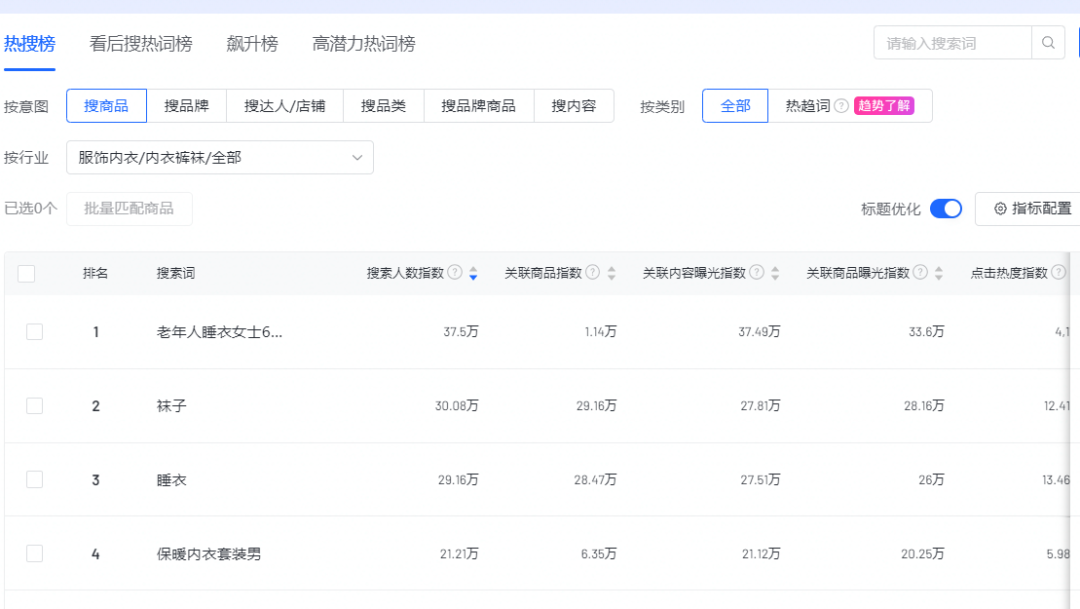The image size is (1080, 609).
Task: Click the help icon beside 点击热度指数
Action: [1057, 271]
